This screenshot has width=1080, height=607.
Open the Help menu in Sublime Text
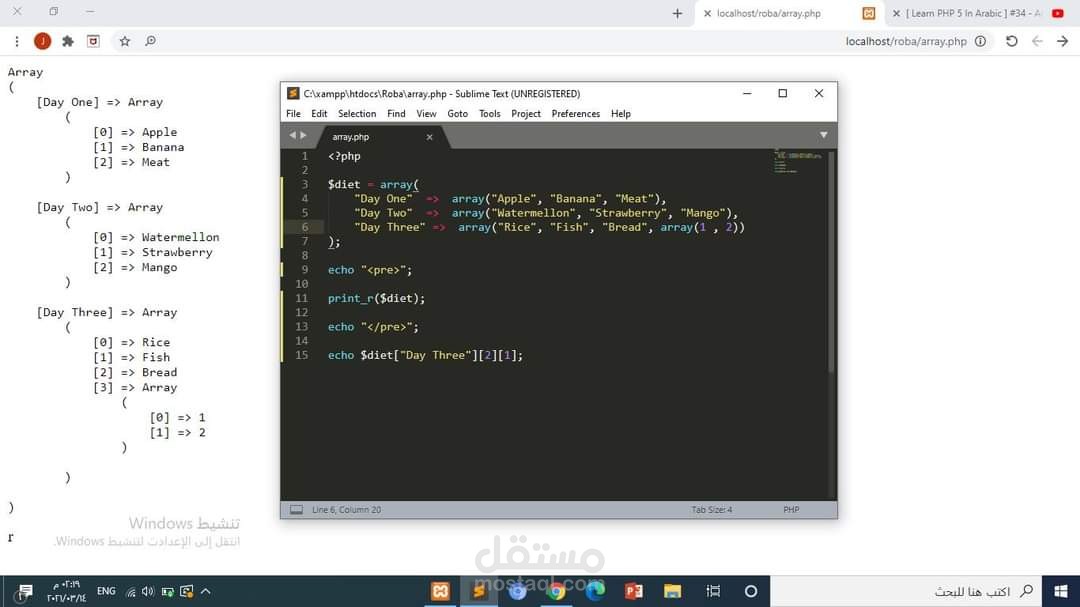click(x=621, y=114)
